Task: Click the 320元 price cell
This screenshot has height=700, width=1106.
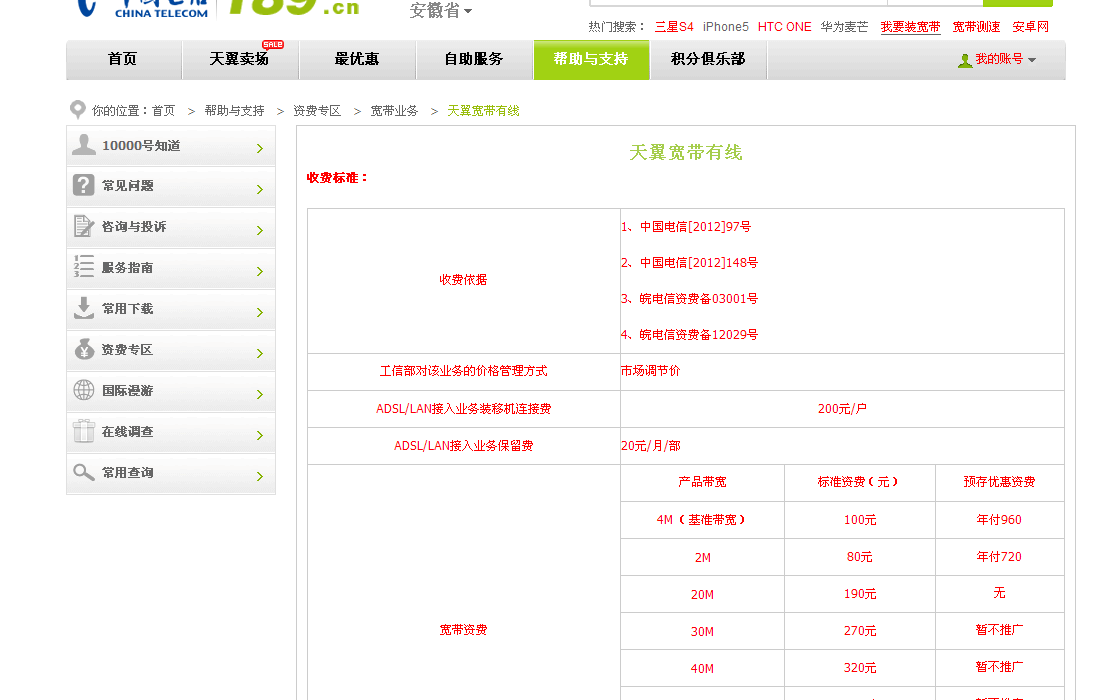Action: click(860, 668)
